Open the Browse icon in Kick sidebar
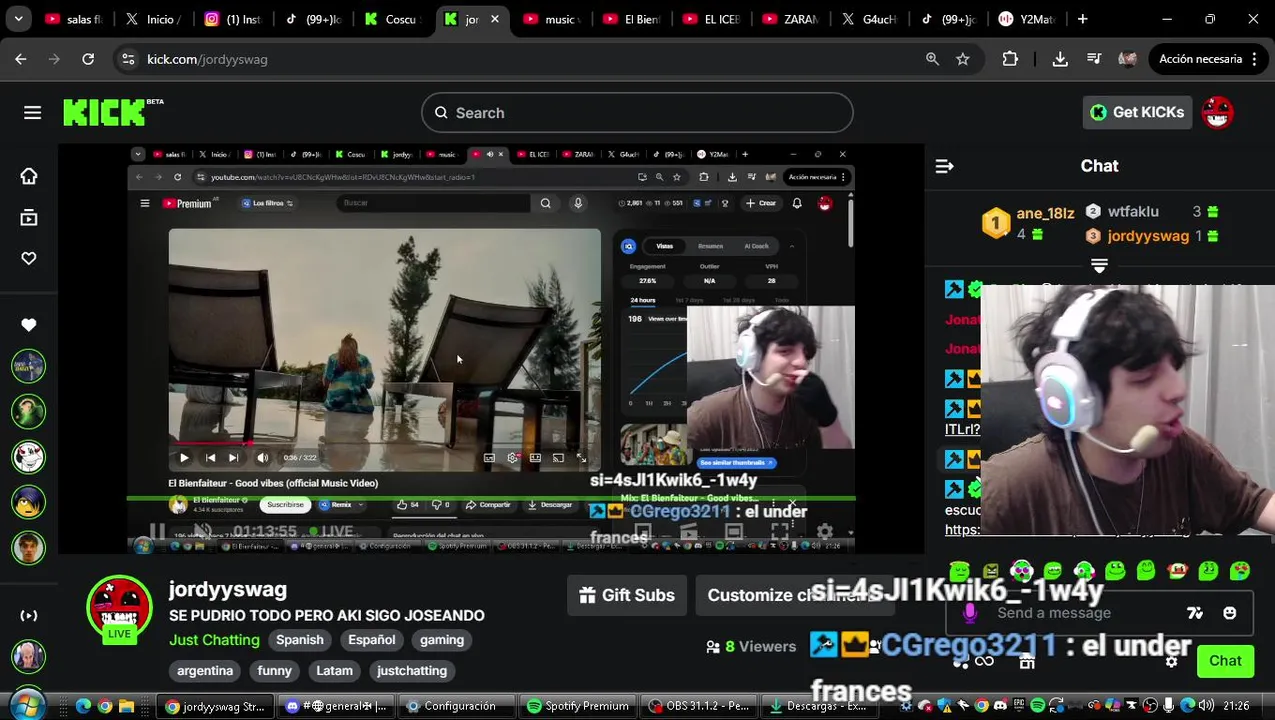This screenshot has width=1275, height=720. click(x=29, y=218)
